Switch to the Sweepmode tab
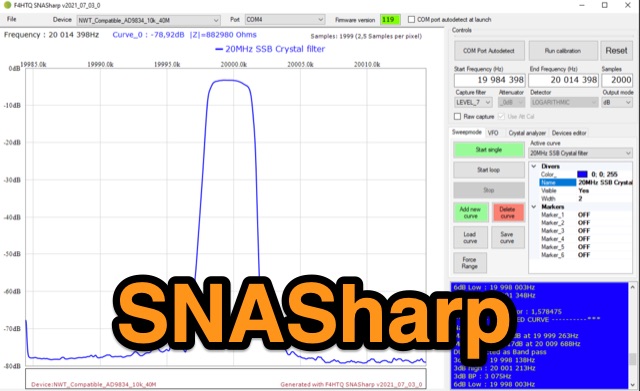This screenshot has width=640, height=391. coord(467,132)
